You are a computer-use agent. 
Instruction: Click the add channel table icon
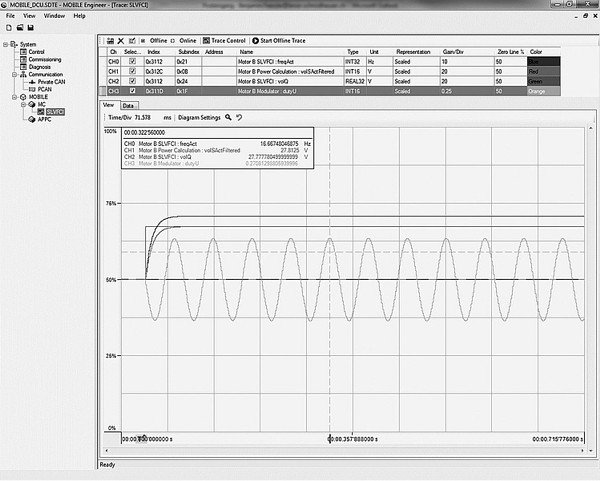[109, 40]
